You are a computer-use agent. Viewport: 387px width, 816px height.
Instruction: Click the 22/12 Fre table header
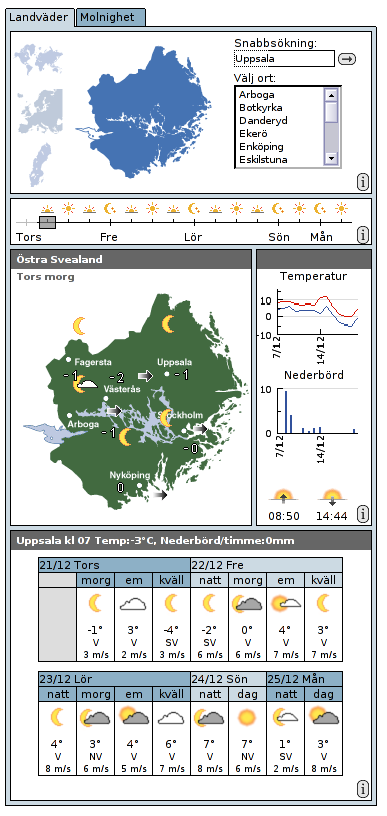pyautogui.click(x=267, y=565)
